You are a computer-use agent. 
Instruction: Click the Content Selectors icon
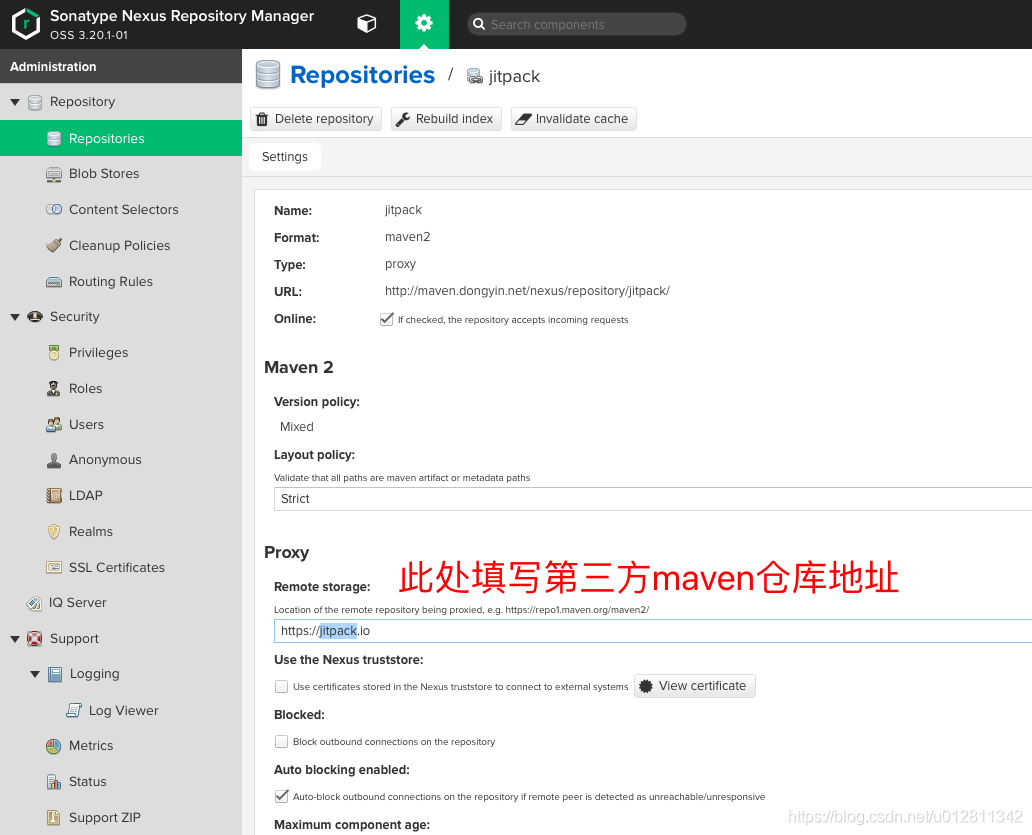coord(54,209)
